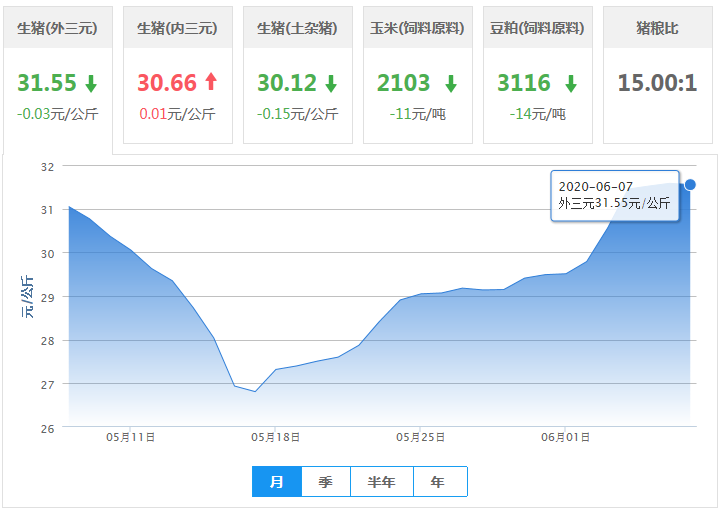
Task: Switch chart range to 月
Action: (x=277, y=482)
